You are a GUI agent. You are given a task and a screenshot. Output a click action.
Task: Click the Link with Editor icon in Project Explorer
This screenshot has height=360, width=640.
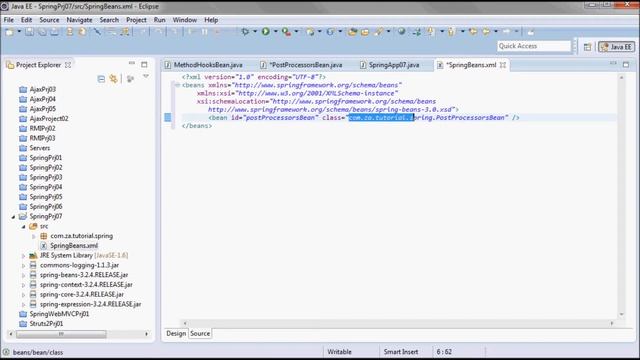[113, 79]
